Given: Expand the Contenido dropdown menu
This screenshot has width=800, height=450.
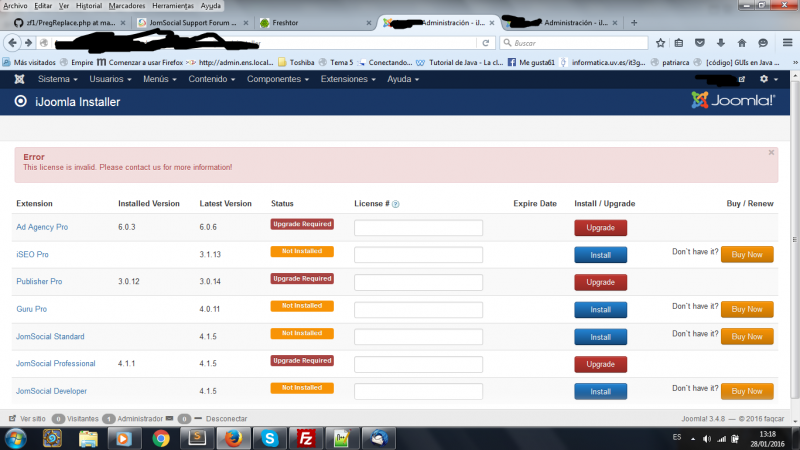Looking at the screenshot, I should click(212, 79).
